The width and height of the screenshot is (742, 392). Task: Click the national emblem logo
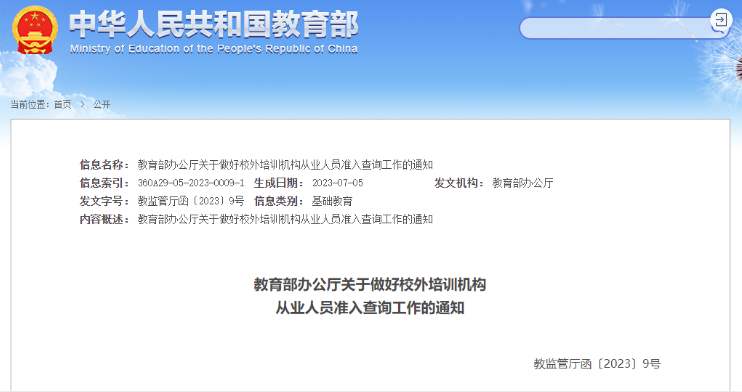35,30
